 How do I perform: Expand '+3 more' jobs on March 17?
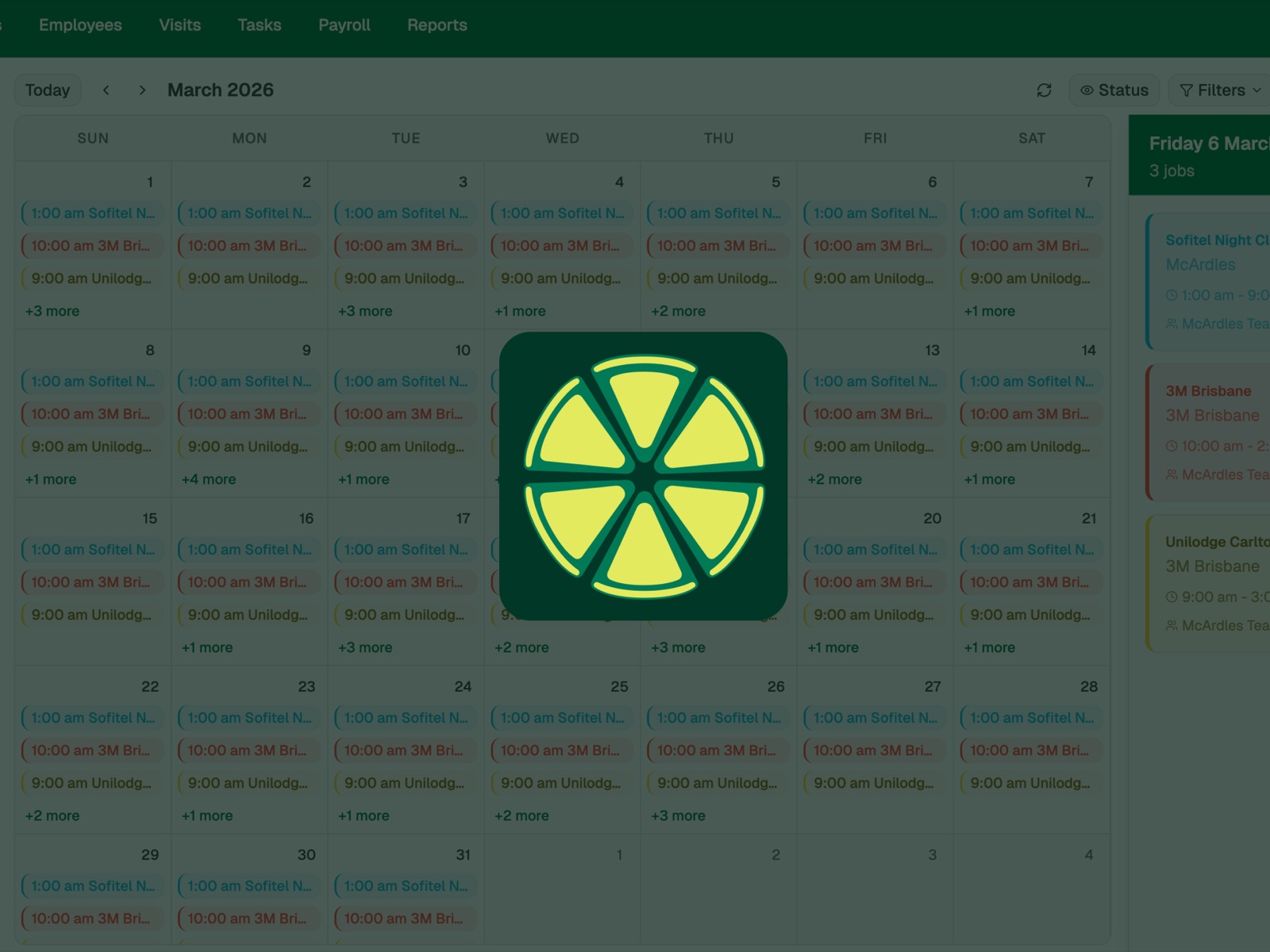tap(365, 647)
